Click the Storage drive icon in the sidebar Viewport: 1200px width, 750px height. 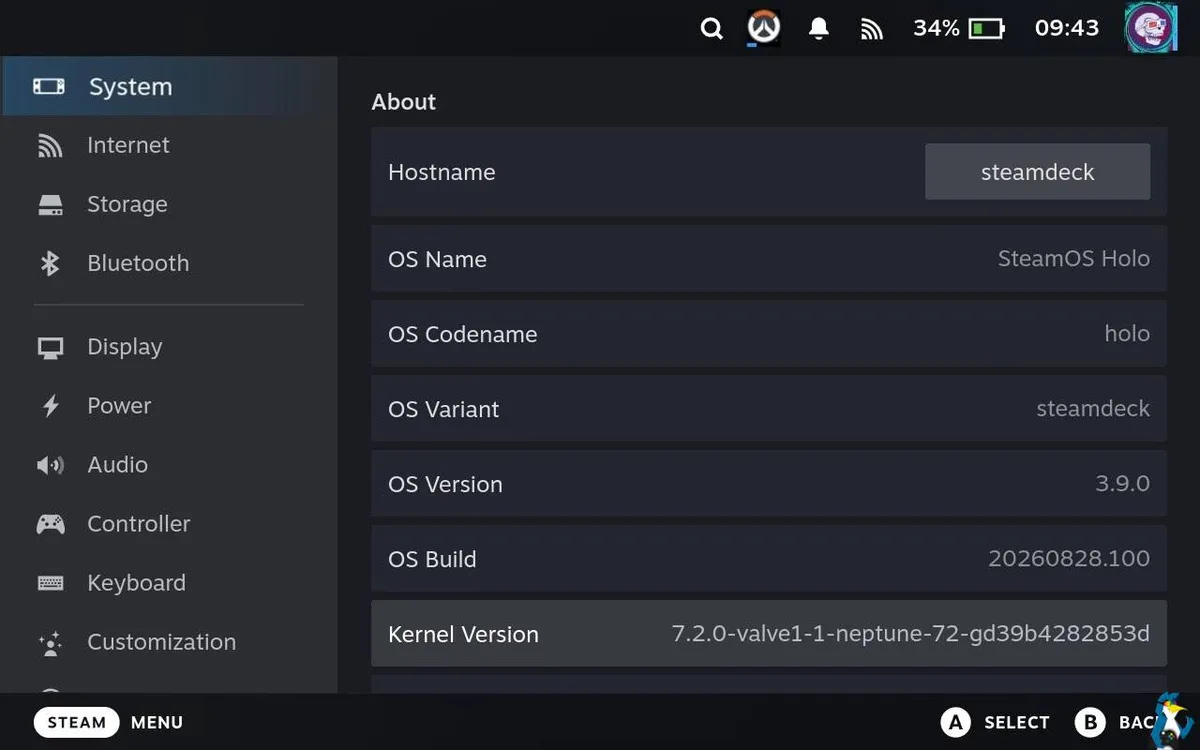click(x=50, y=205)
